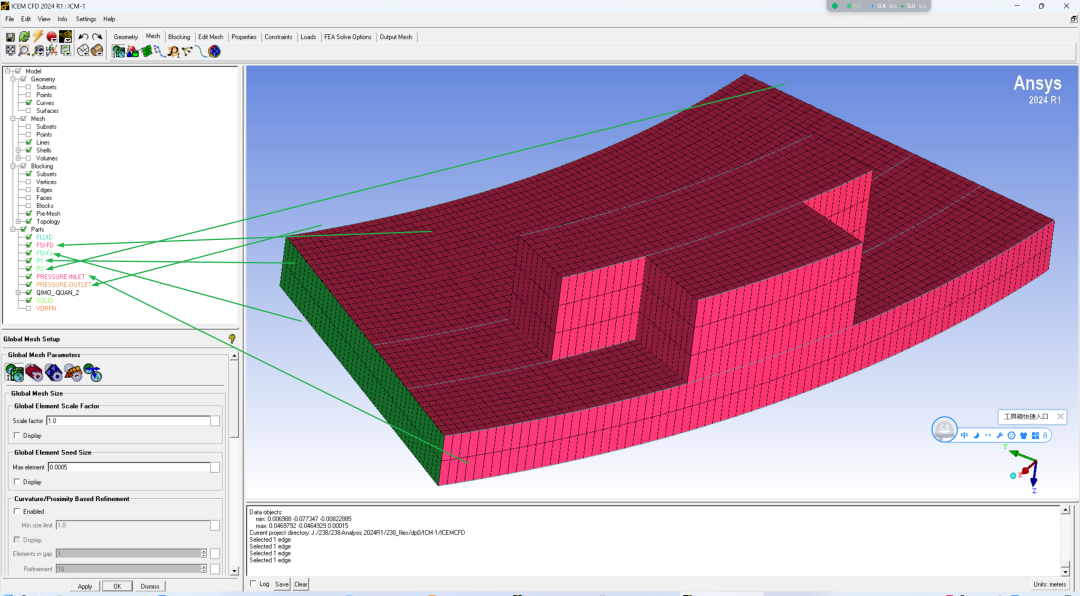
Task: Click the Undo arrow icon
Action: click(83, 37)
